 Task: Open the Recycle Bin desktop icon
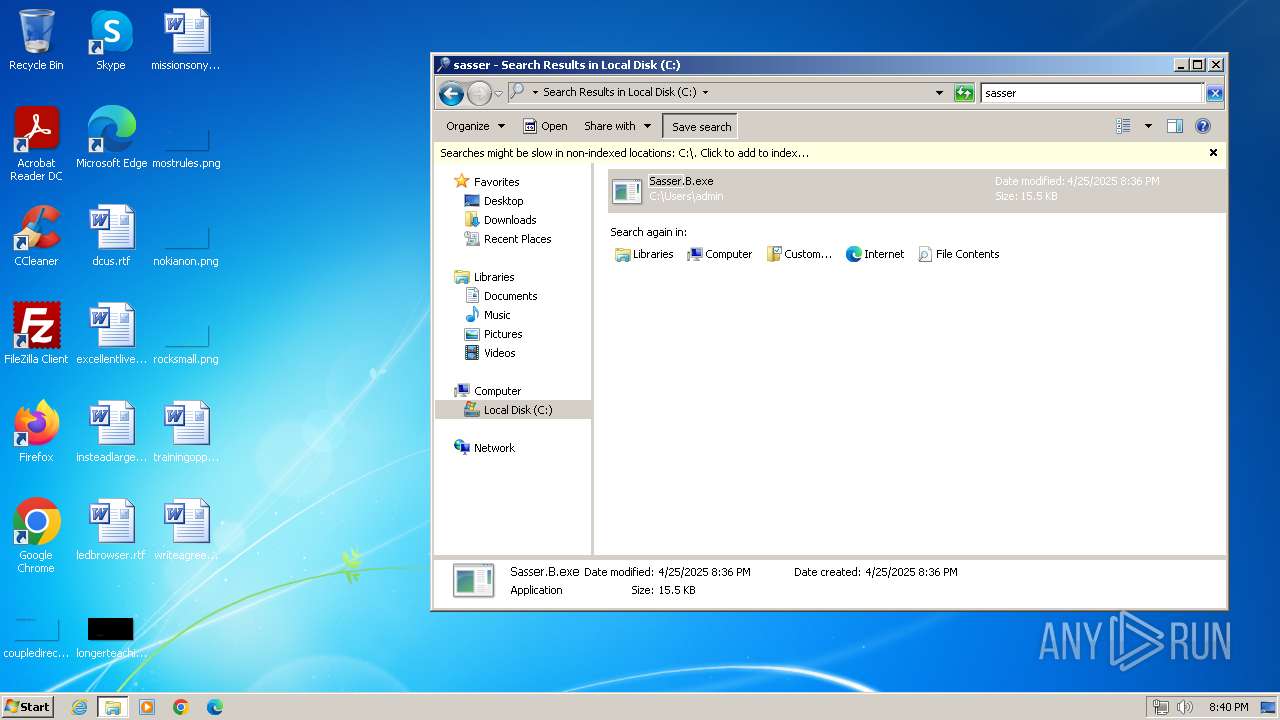coord(36,40)
